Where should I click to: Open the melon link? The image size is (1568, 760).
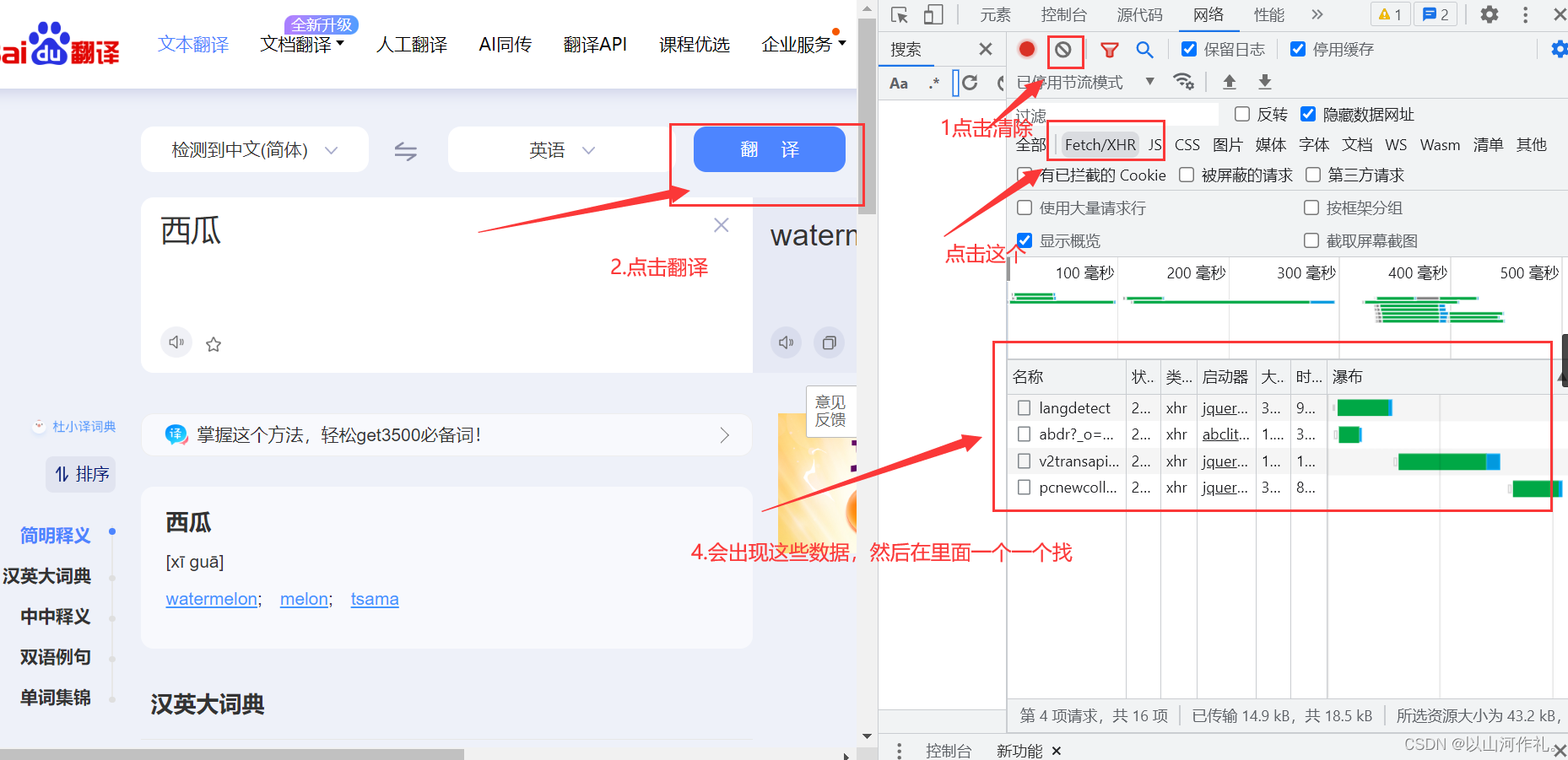coord(304,599)
